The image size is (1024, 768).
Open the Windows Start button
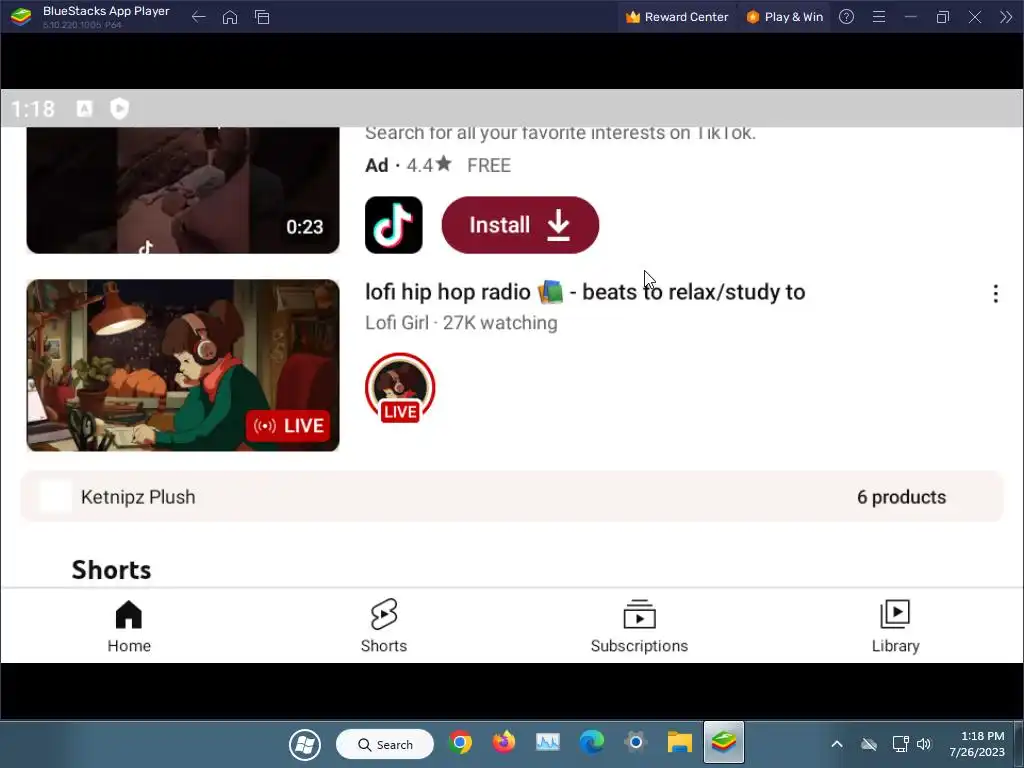coord(305,744)
